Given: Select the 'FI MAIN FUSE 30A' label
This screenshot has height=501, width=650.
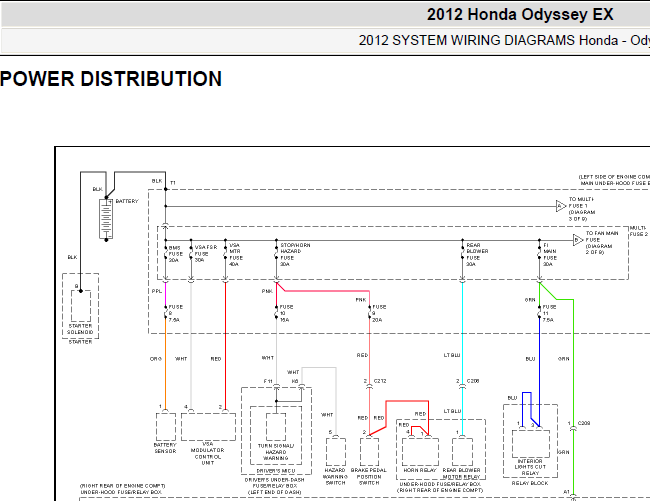Looking at the screenshot, I should tap(550, 254).
